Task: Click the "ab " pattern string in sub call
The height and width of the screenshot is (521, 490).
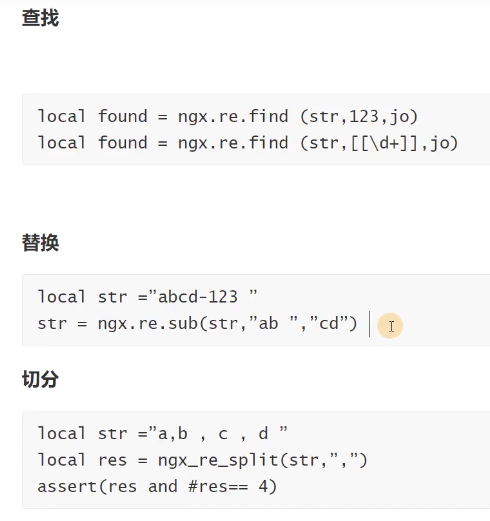Action: pos(273,323)
